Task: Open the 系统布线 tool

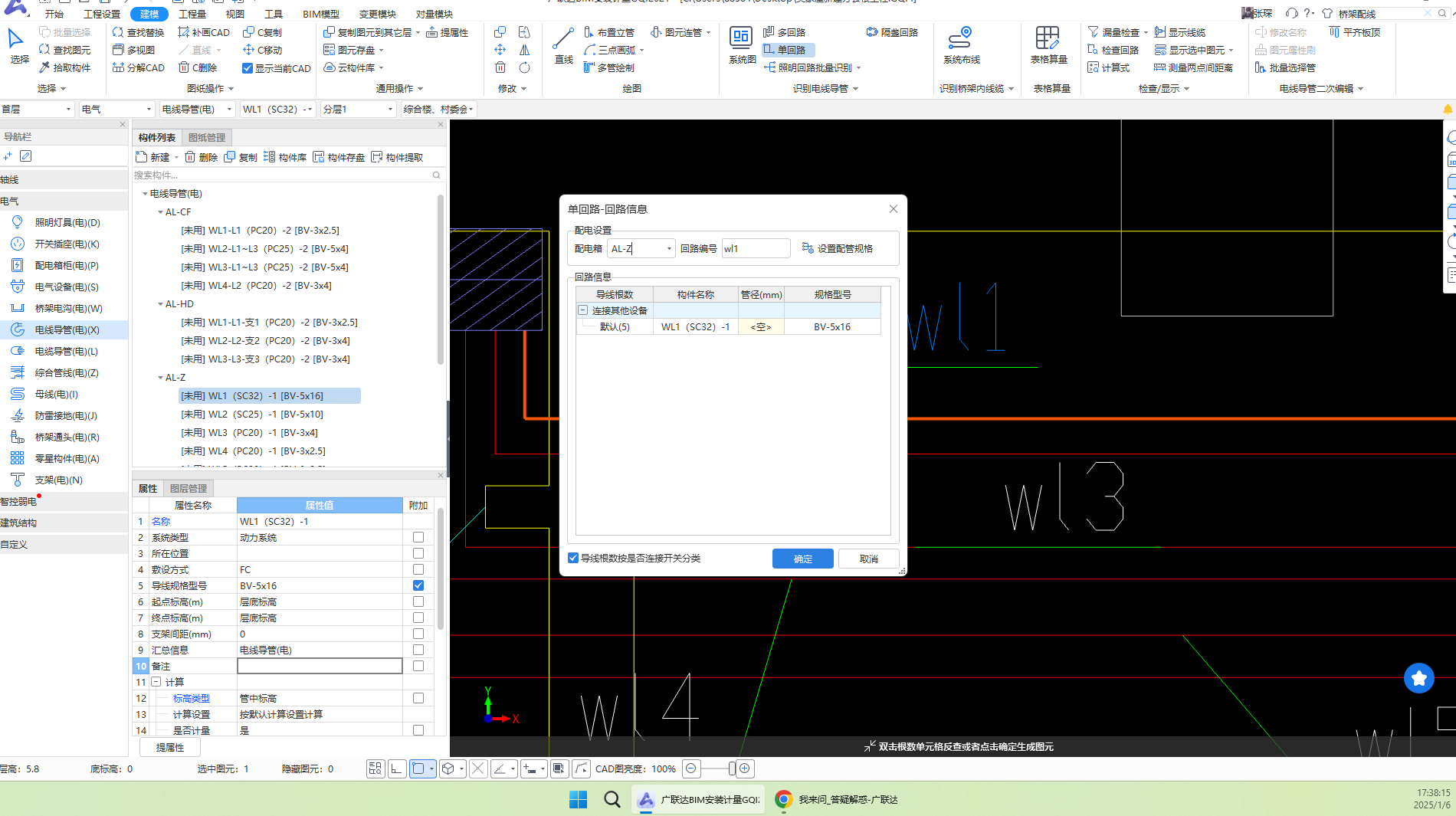Action: click(961, 46)
